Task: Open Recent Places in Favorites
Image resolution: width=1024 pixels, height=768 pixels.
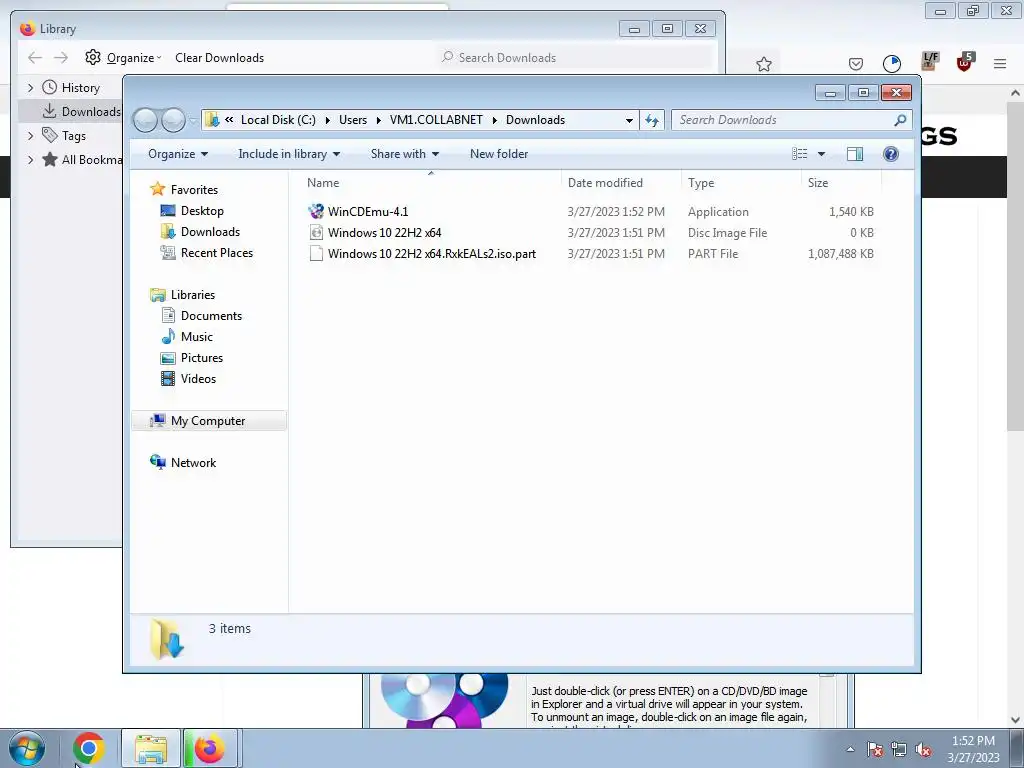Action: (x=216, y=253)
